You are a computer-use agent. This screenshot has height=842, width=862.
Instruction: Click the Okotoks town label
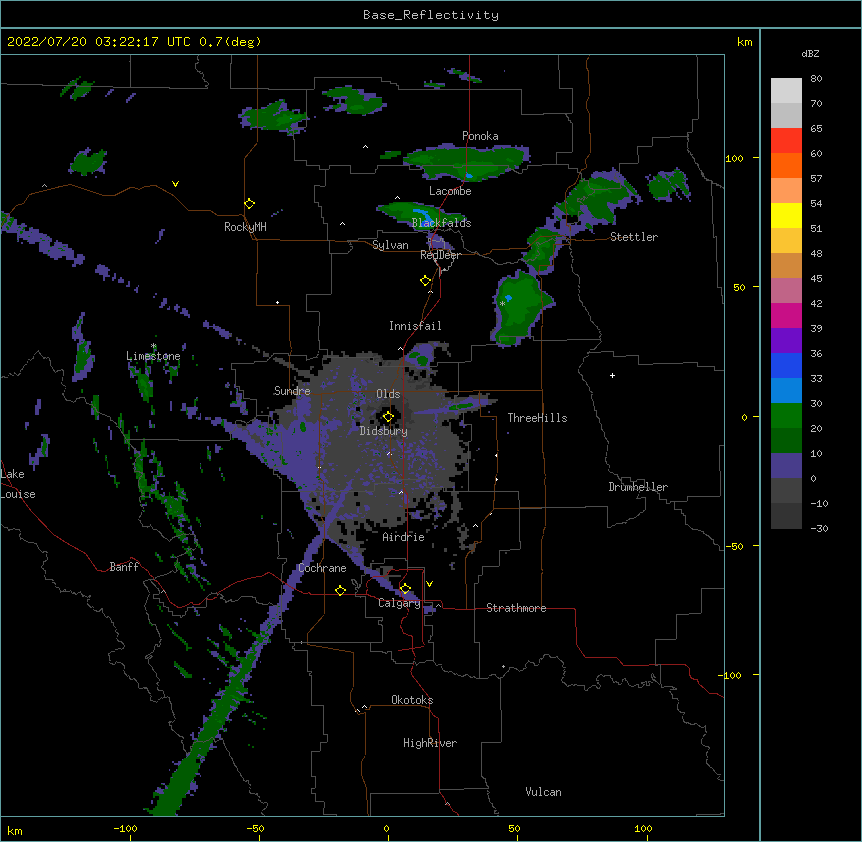coord(412,700)
